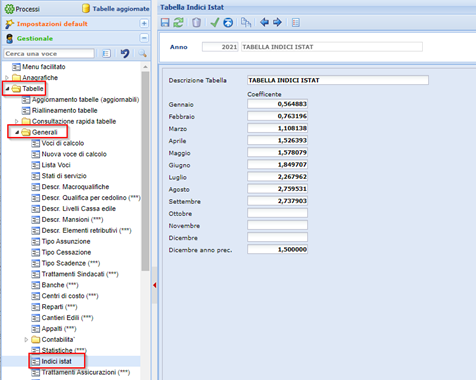
Task: Open Menu facilitato item
Action: tap(39, 67)
